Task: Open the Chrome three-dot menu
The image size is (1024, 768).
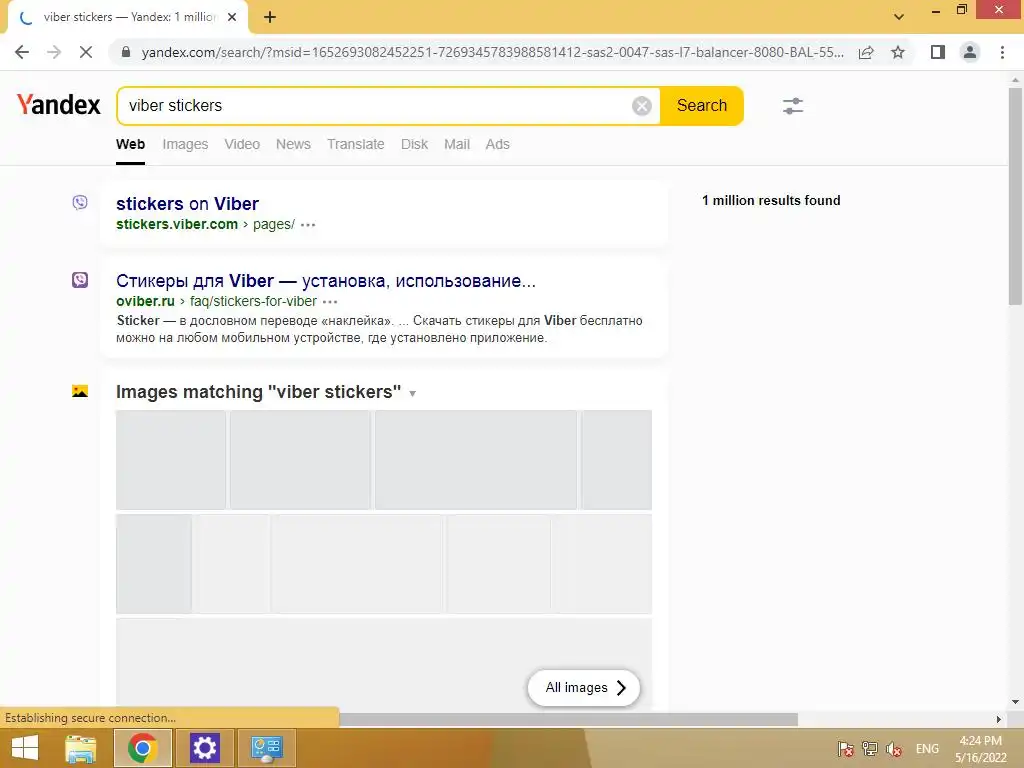Action: (x=1002, y=52)
